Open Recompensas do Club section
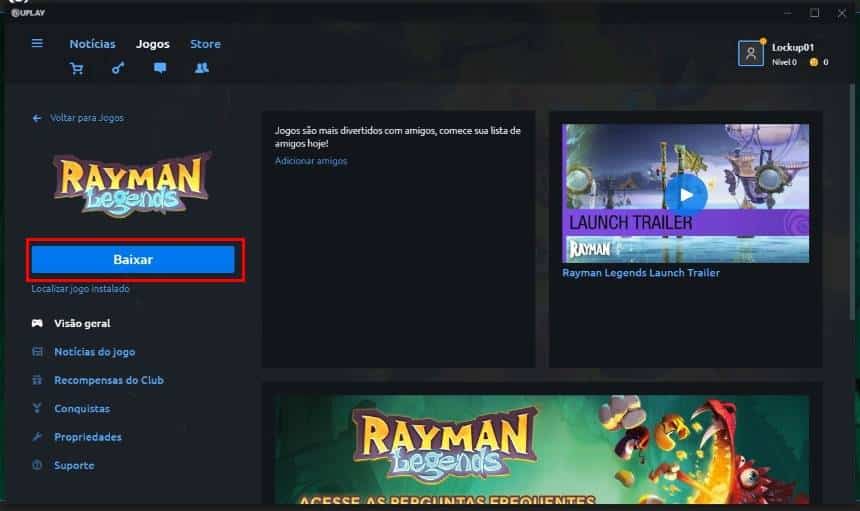 (x=109, y=380)
